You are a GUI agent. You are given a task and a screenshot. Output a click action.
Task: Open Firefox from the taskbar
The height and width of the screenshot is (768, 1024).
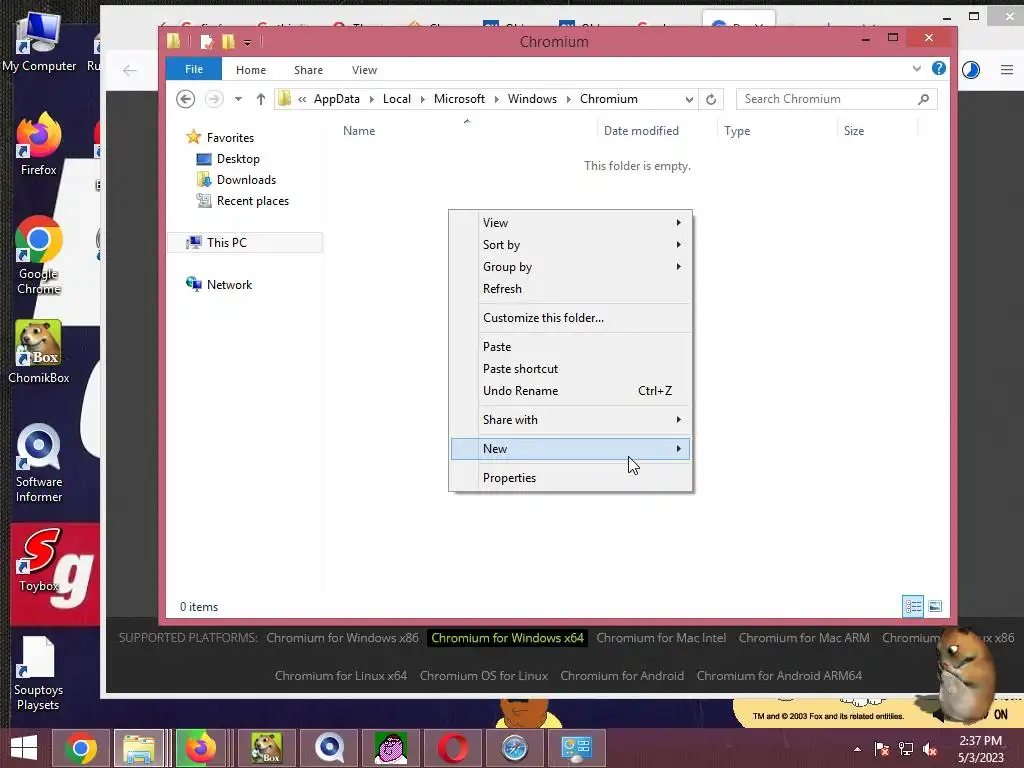(200, 748)
